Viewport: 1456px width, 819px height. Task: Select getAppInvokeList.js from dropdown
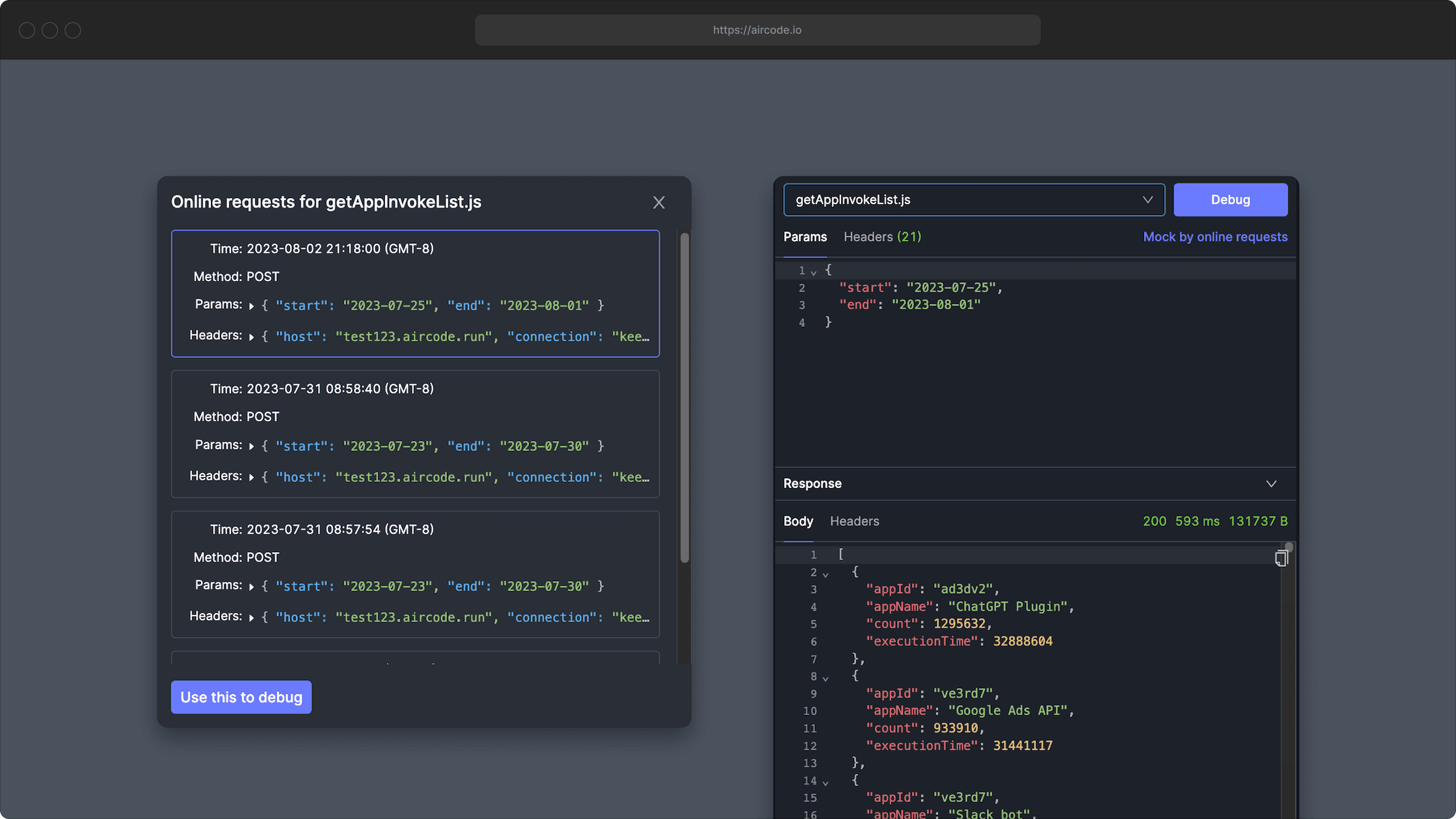tap(974, 199)
